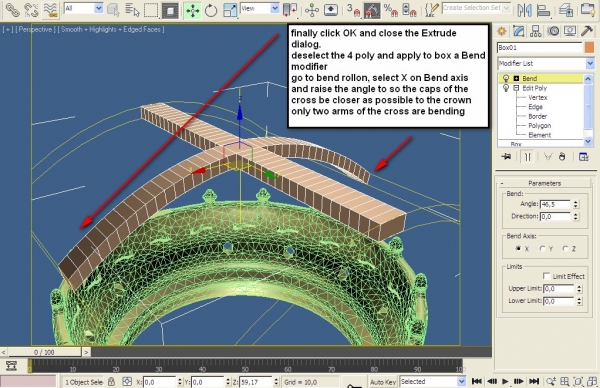Open the Modifier List dropdown
Screen dimensions: 600x388
click(546, 63)
